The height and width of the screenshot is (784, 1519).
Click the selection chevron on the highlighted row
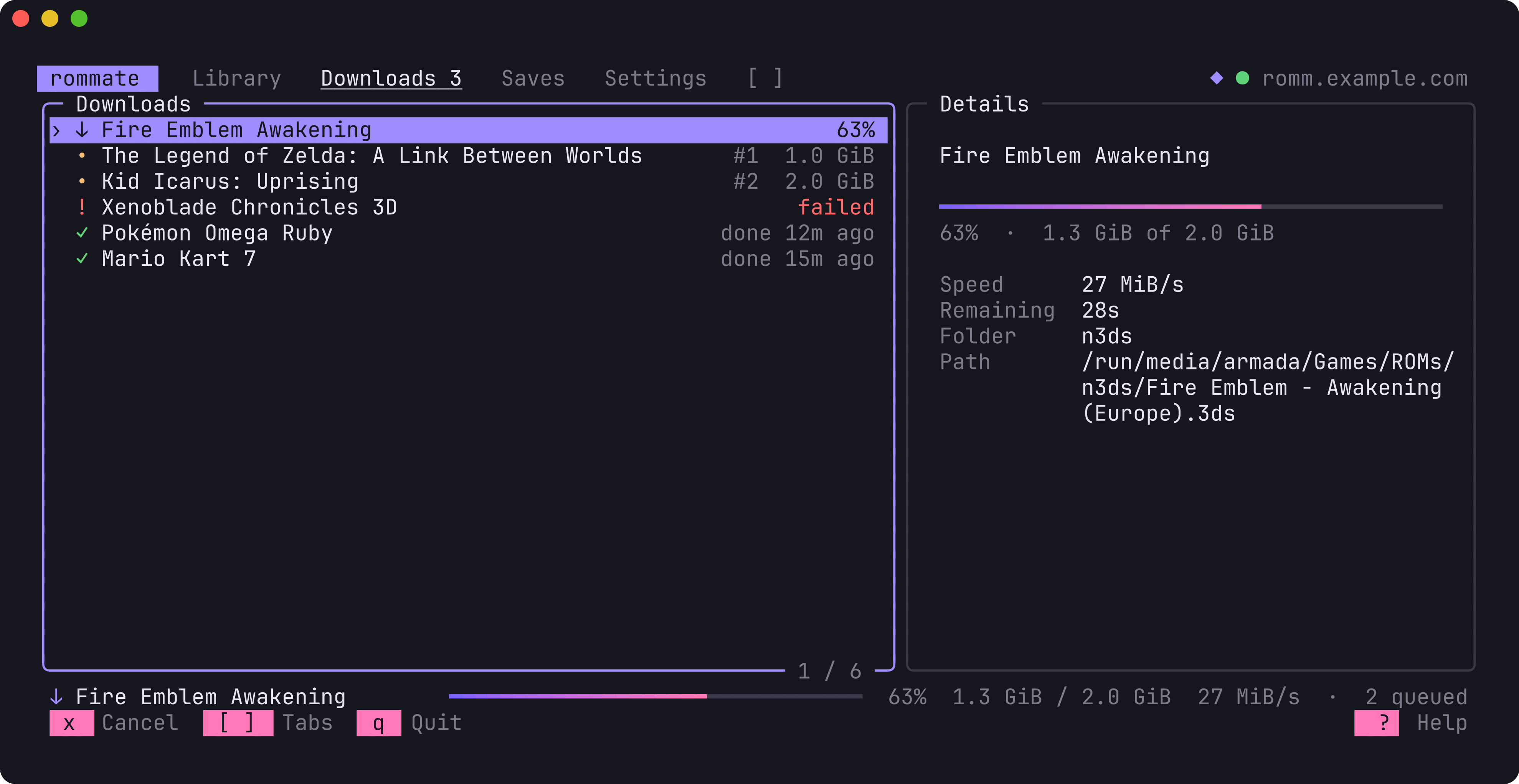pyautogui.click(x=57, y=130)
